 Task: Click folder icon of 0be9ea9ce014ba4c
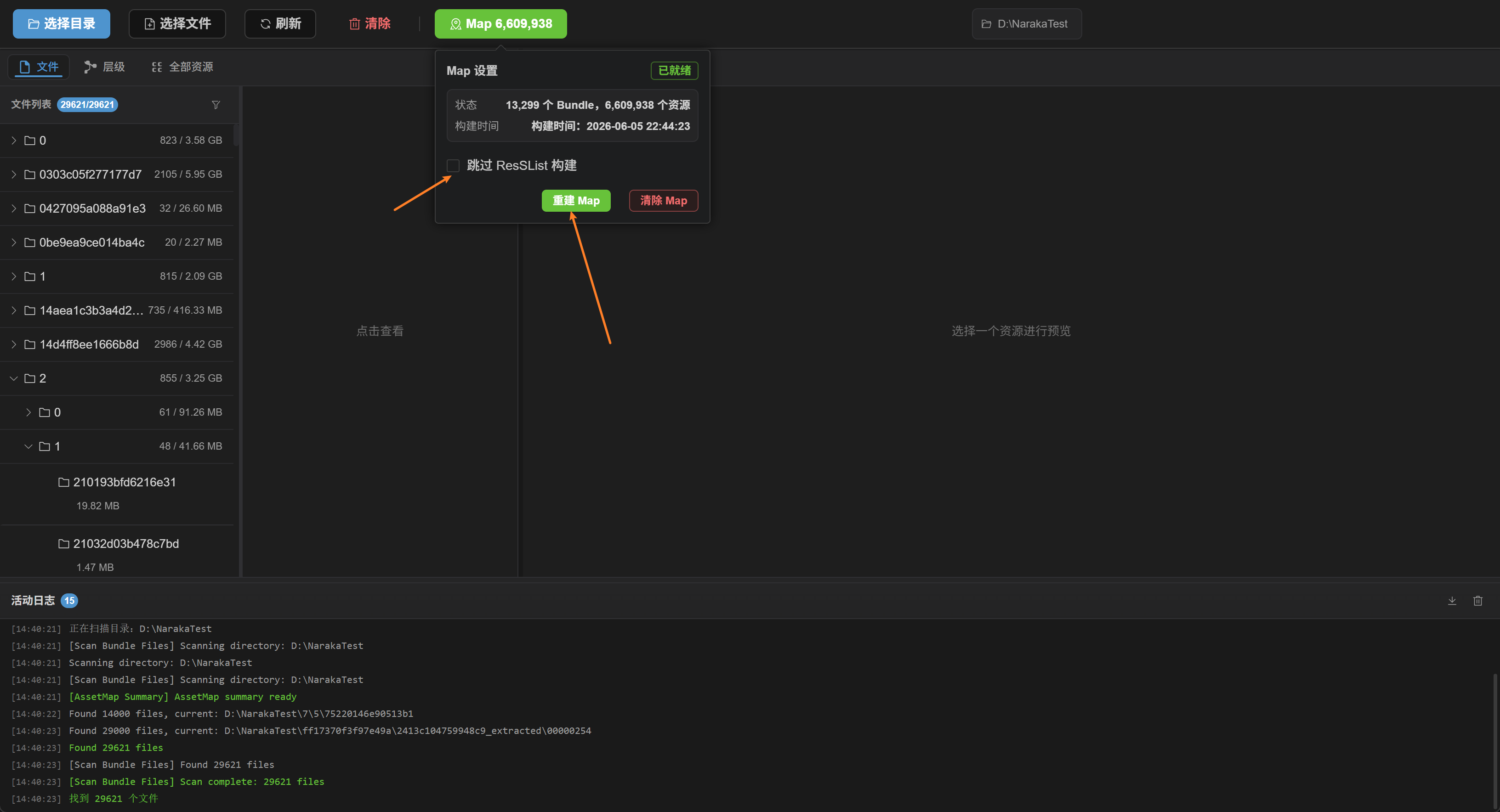30,242
